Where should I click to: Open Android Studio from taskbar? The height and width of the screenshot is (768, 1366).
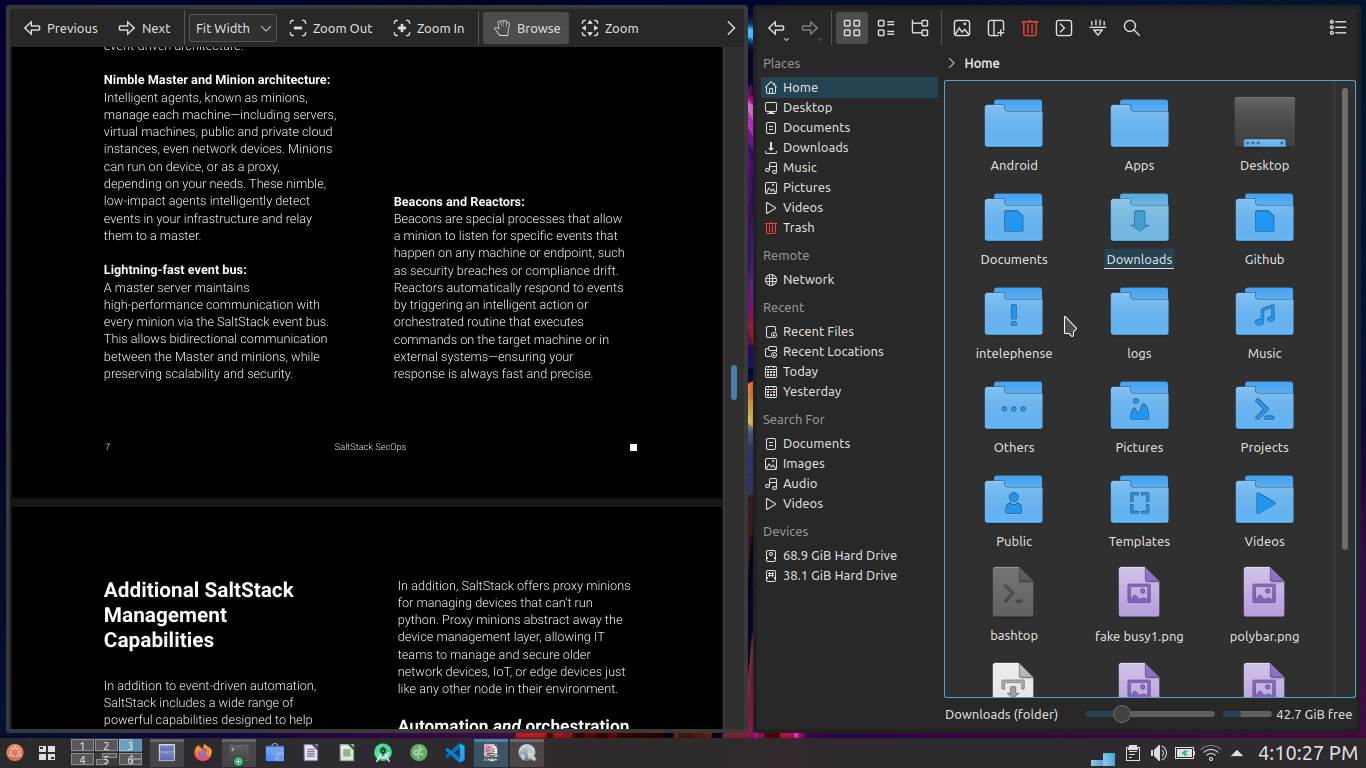point(383,753)
